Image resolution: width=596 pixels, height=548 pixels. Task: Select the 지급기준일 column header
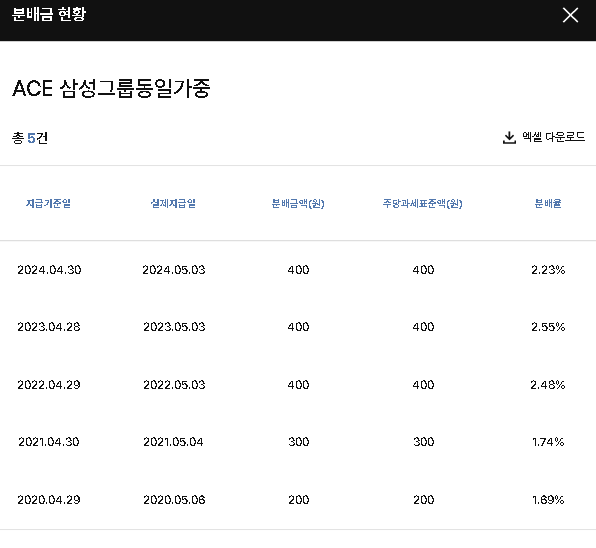[x=48, y=203]
